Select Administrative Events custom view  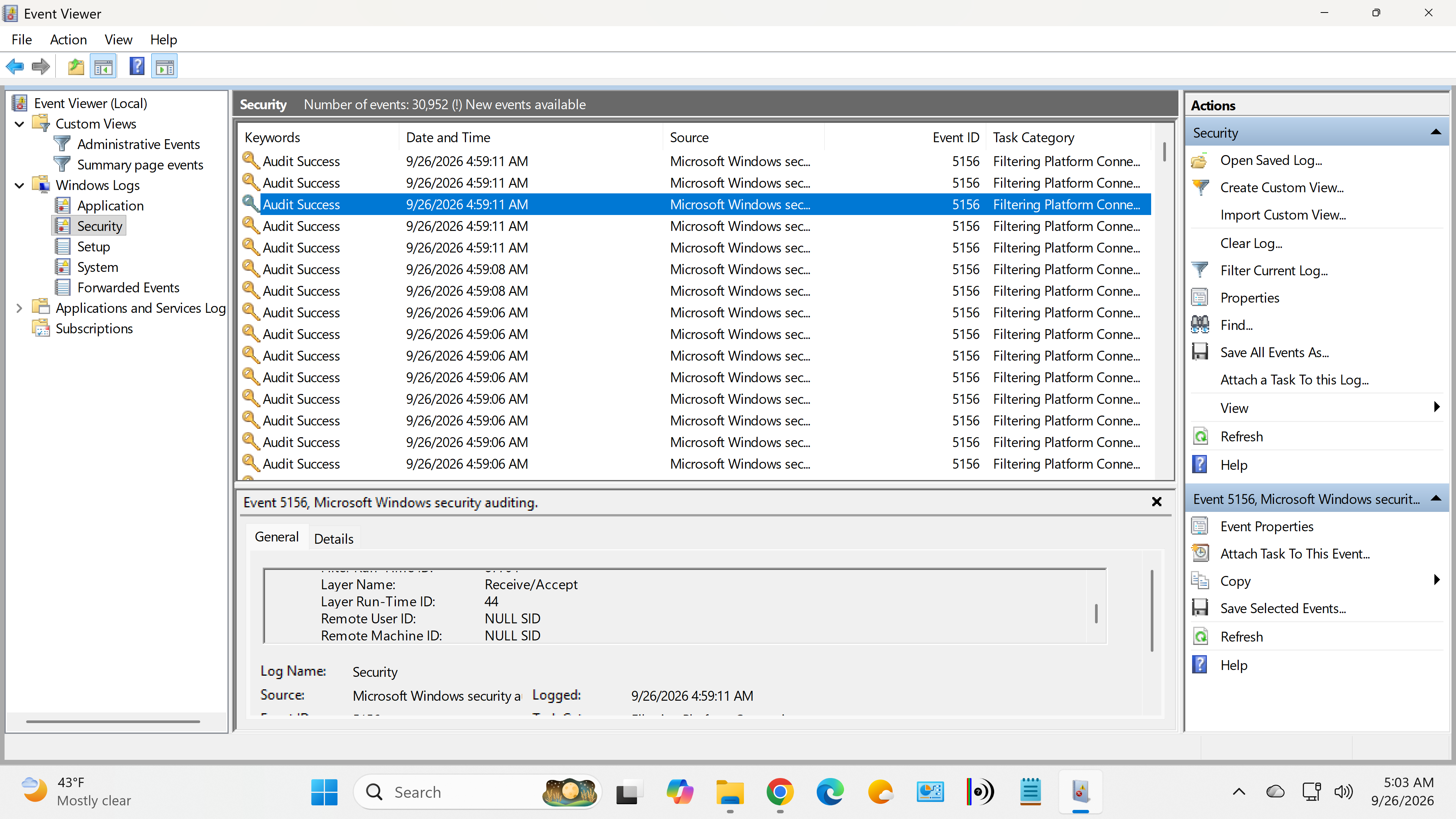[x=138, y=145]
